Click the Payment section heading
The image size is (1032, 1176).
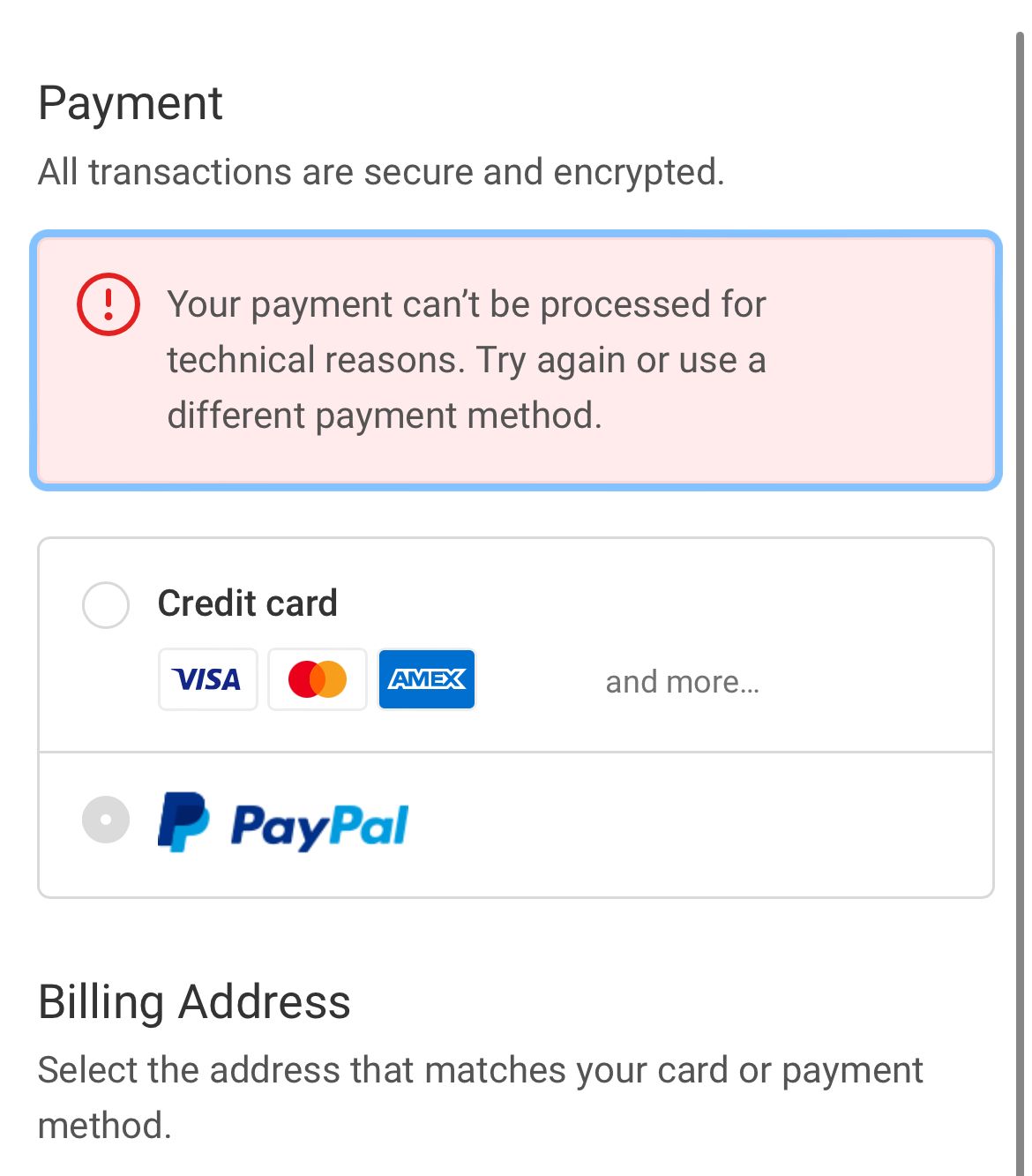coord(131,103)
